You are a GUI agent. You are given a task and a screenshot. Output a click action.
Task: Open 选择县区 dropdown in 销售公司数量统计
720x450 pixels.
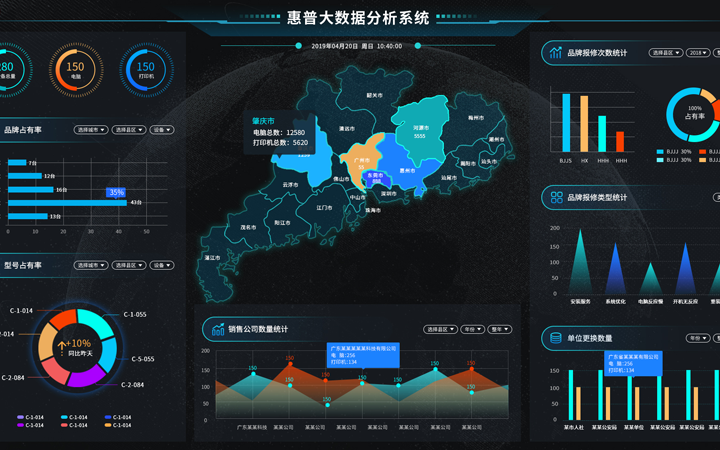click(x=440, y=329)
